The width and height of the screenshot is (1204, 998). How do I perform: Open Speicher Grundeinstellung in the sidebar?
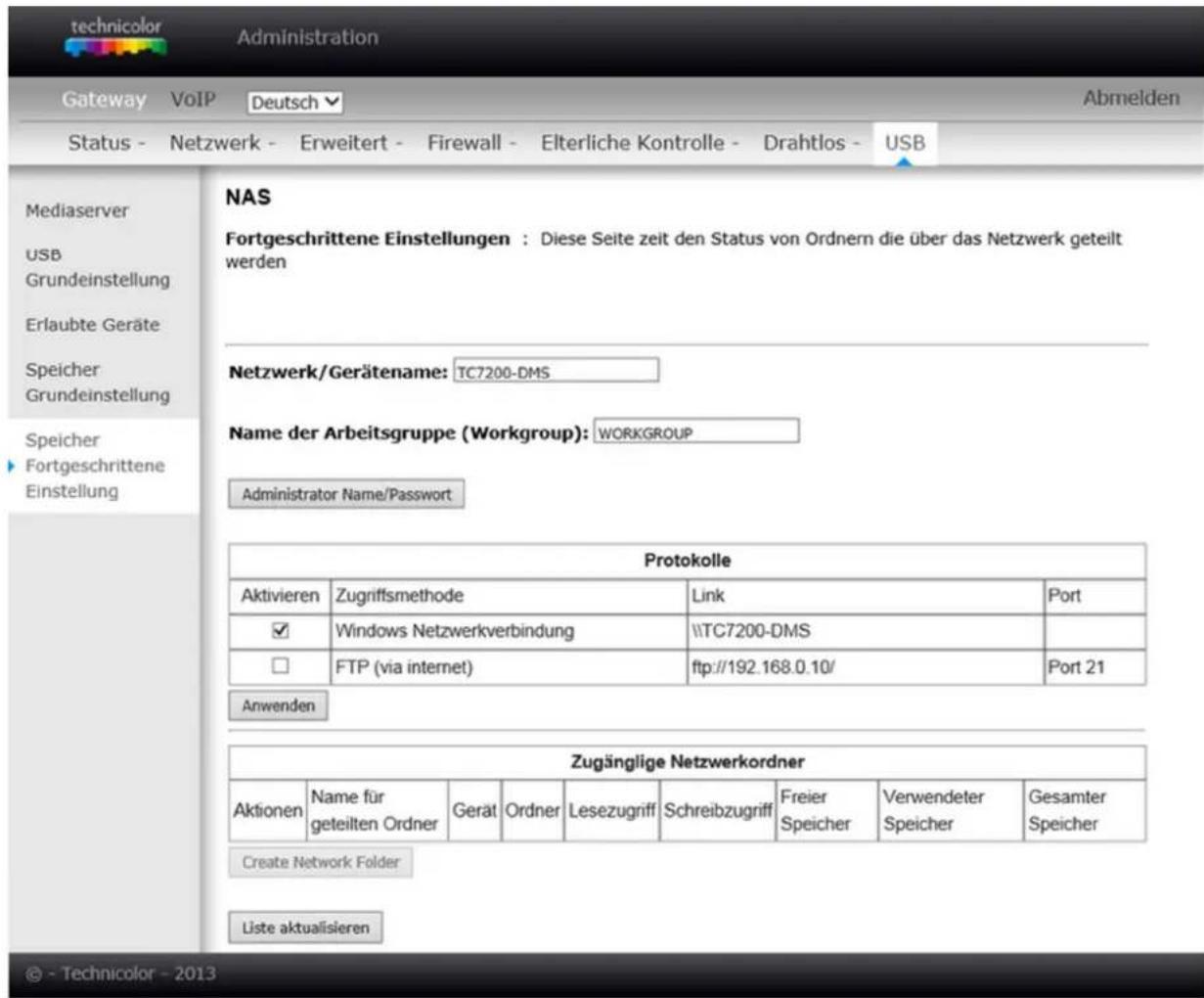[97, 383]
